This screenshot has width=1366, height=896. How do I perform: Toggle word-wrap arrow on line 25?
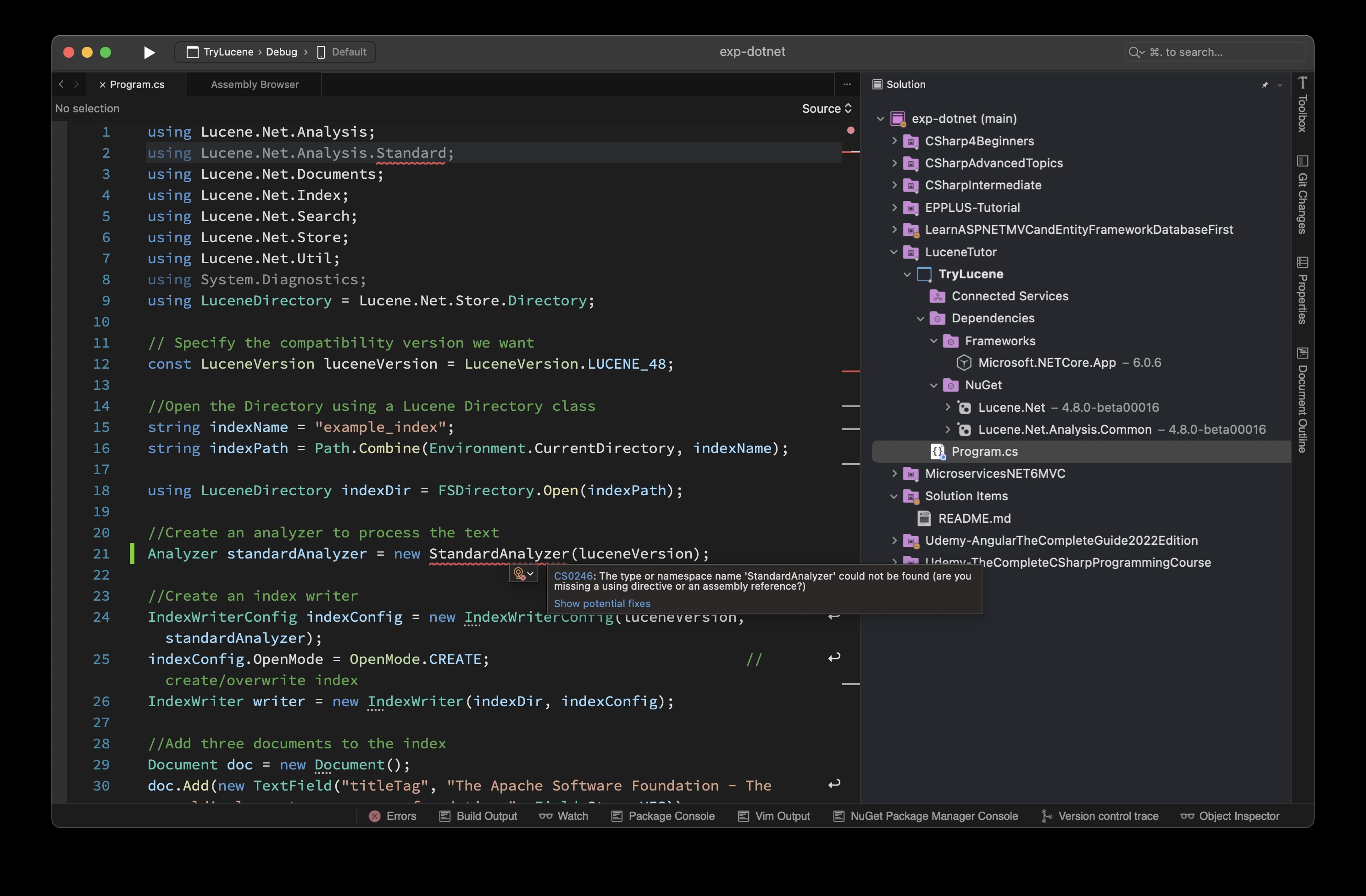pos(834,658)
